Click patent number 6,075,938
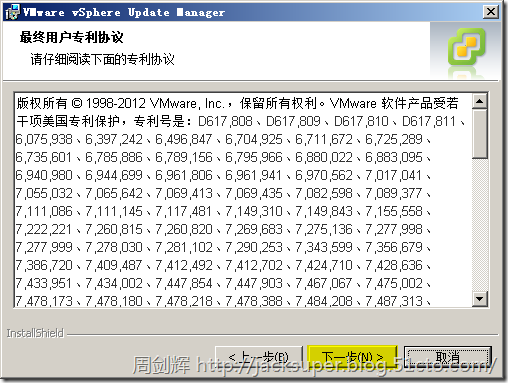Viewport: 508px width, 383px height. (44, 139)
